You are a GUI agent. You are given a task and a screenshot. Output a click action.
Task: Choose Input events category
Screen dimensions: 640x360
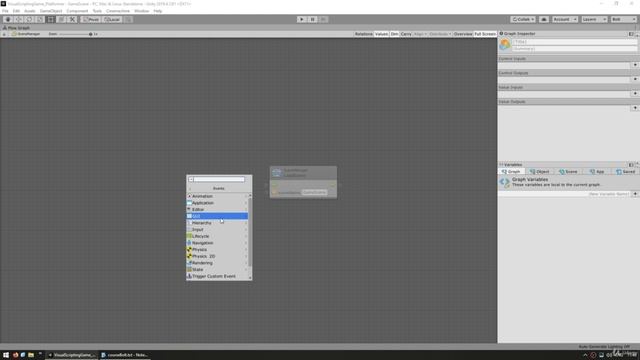[217, 229]
